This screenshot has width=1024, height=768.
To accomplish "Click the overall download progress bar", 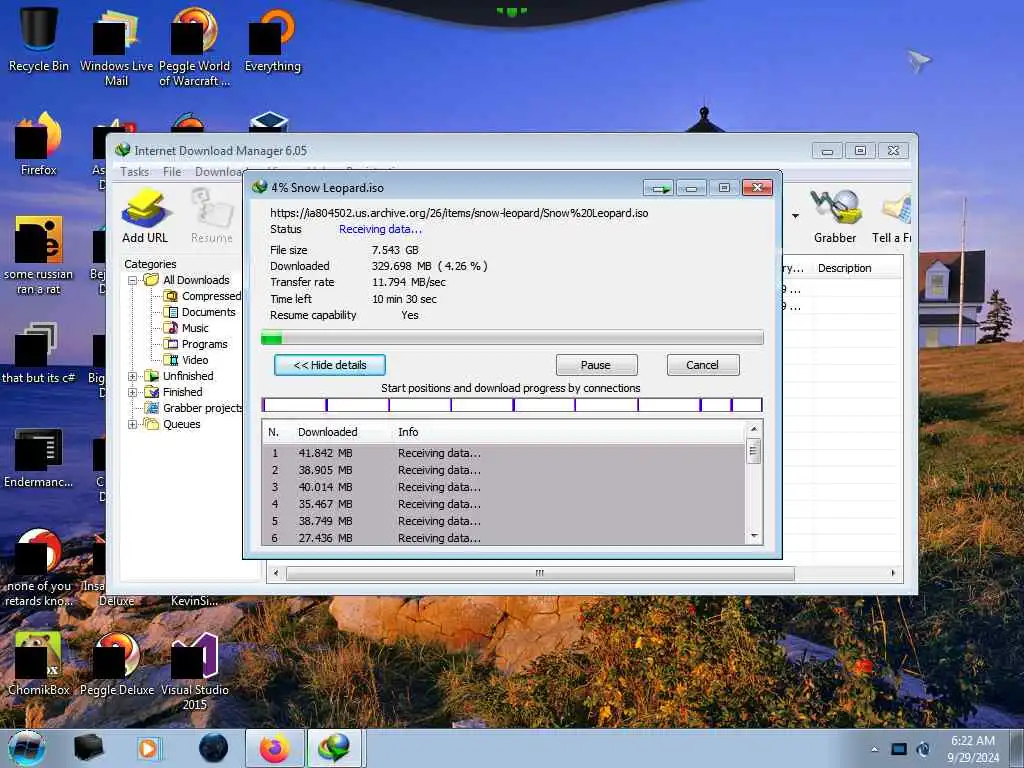I will [512, 338].
